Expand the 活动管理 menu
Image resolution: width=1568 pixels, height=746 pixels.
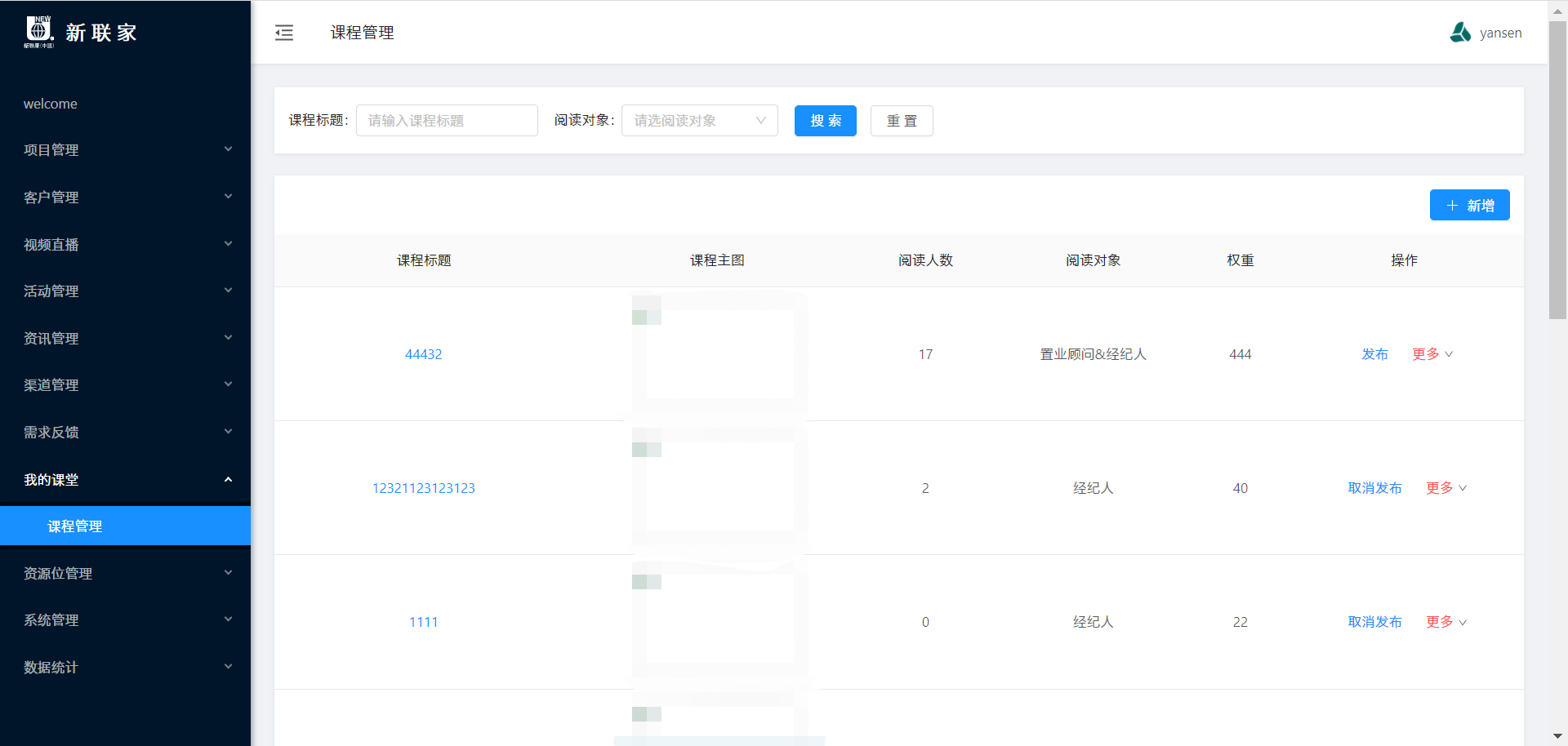(125, 291)
